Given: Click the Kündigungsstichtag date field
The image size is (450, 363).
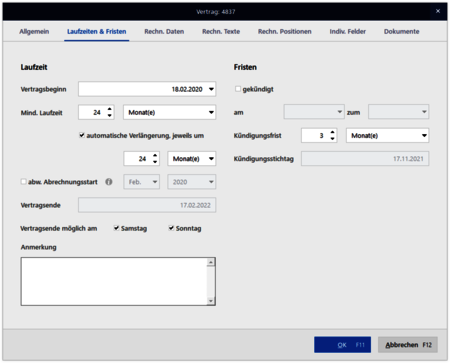Looking at the screenshot, I should 365,159.
